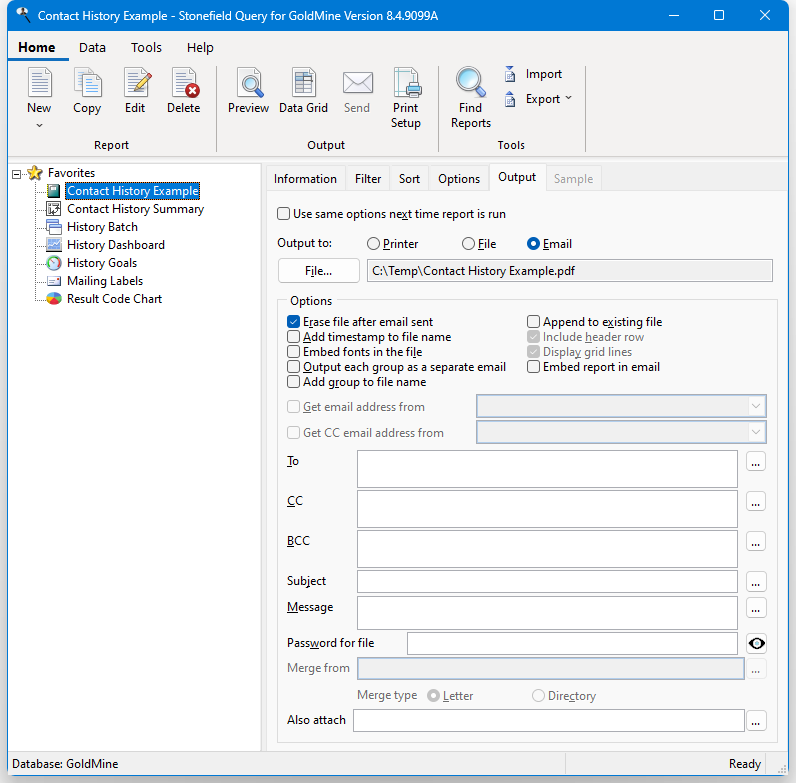Click ellipsis button beside CC field
This screenshot has height=783, width=796.
(x=756, y=502)
